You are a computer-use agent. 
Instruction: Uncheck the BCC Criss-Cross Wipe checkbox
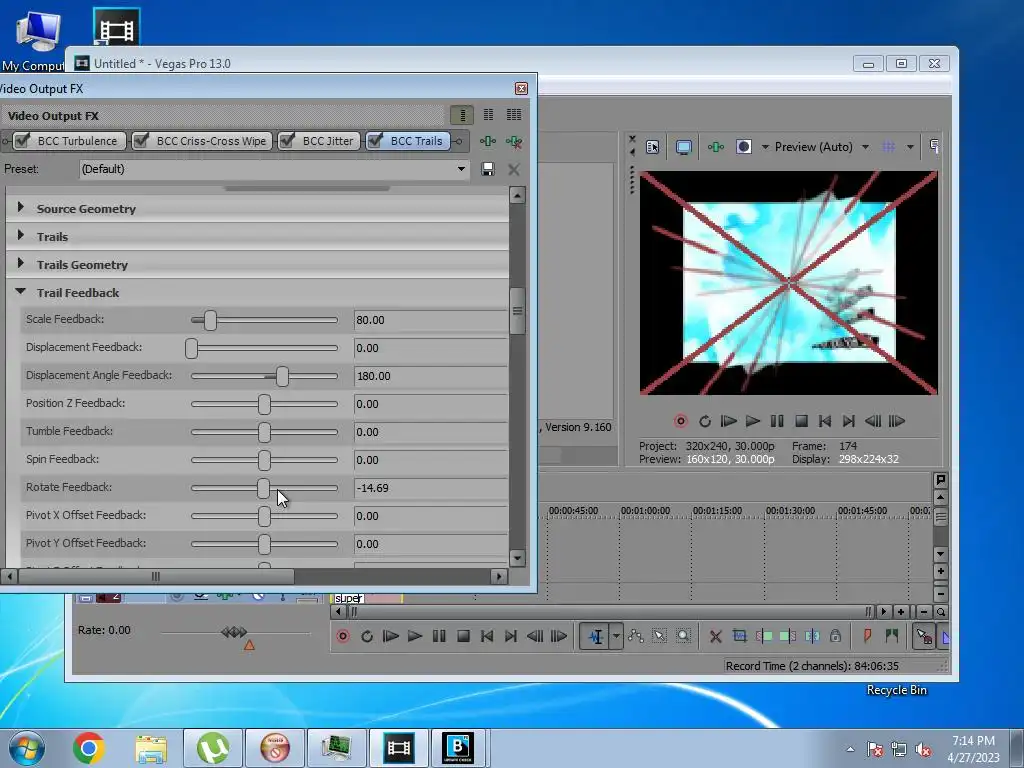[x=141, y=140]
